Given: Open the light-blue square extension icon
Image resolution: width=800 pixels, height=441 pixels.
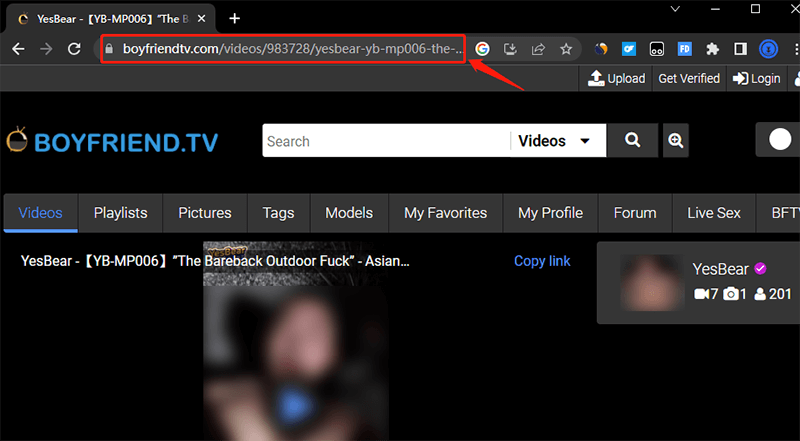Looking at the screenshot, I should pos(629,49).
